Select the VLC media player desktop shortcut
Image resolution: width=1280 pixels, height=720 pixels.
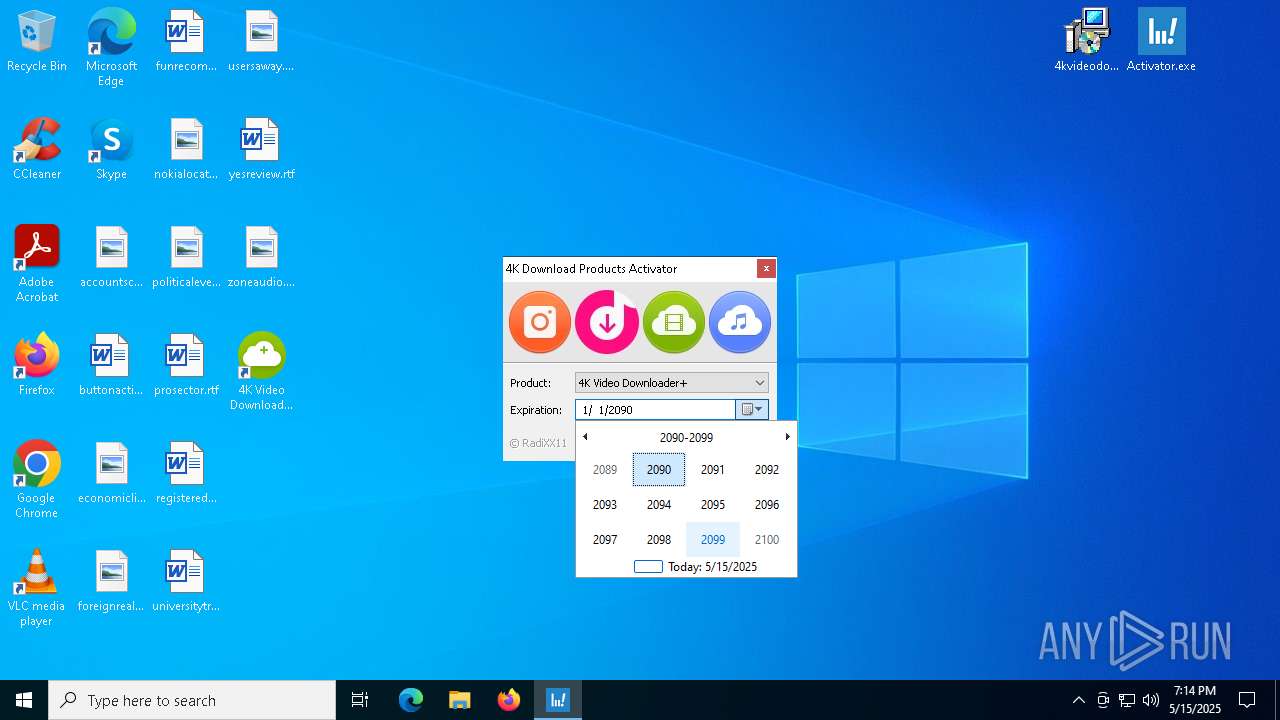(37, 588)
